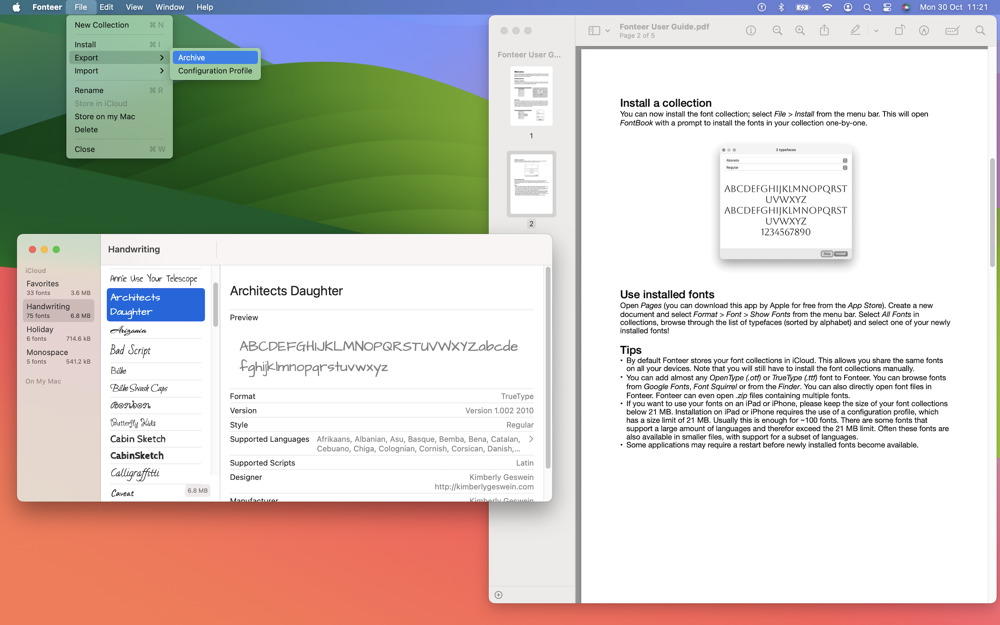Search the PDF in Preview toolbar
The image size is (1000, 625).
980,31
